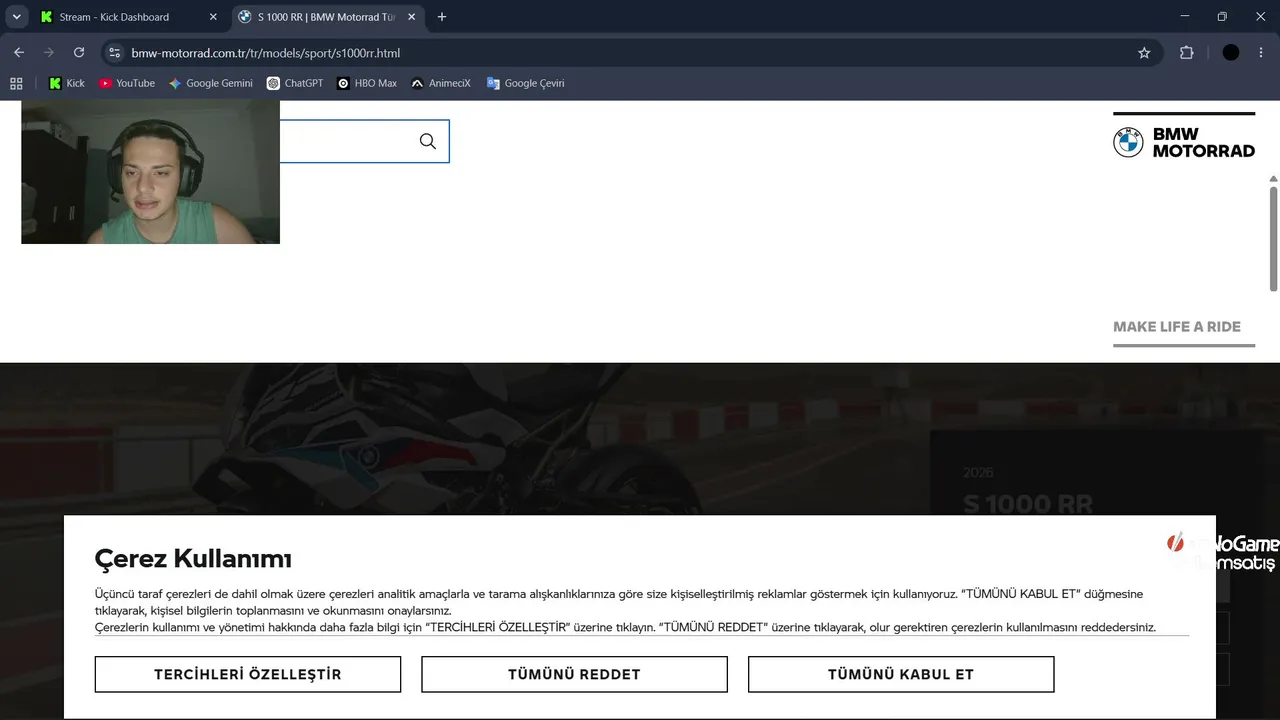Minimize the Chrome window

pyautogui.click(x=1185, y=17)
